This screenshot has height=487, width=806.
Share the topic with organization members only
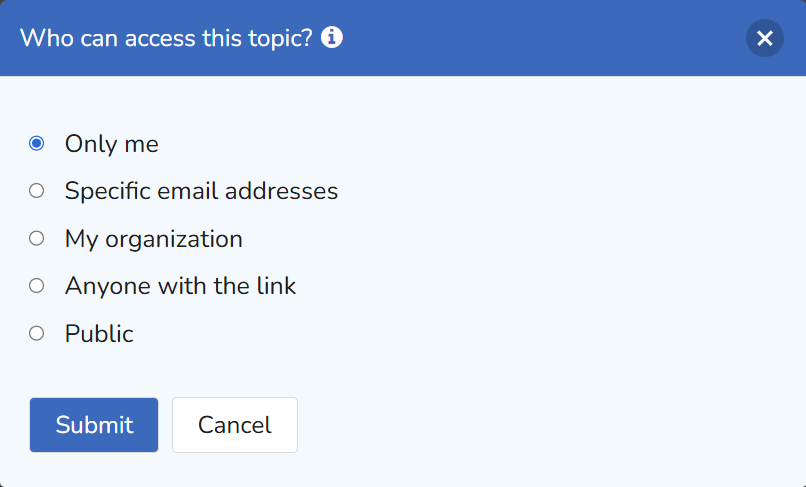coord(36,239)
